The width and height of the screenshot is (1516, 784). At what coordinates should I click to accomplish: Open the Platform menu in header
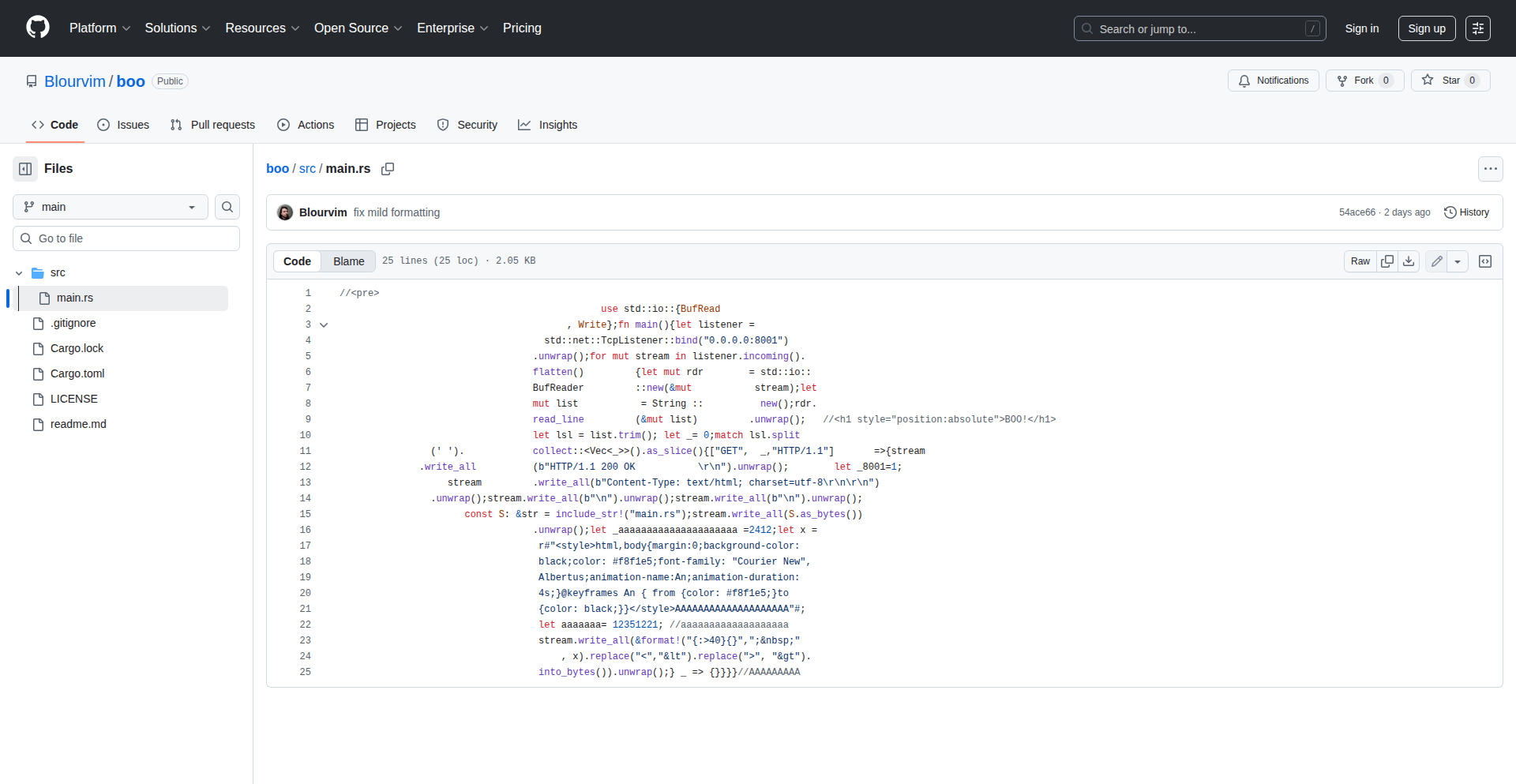[99, 28]
